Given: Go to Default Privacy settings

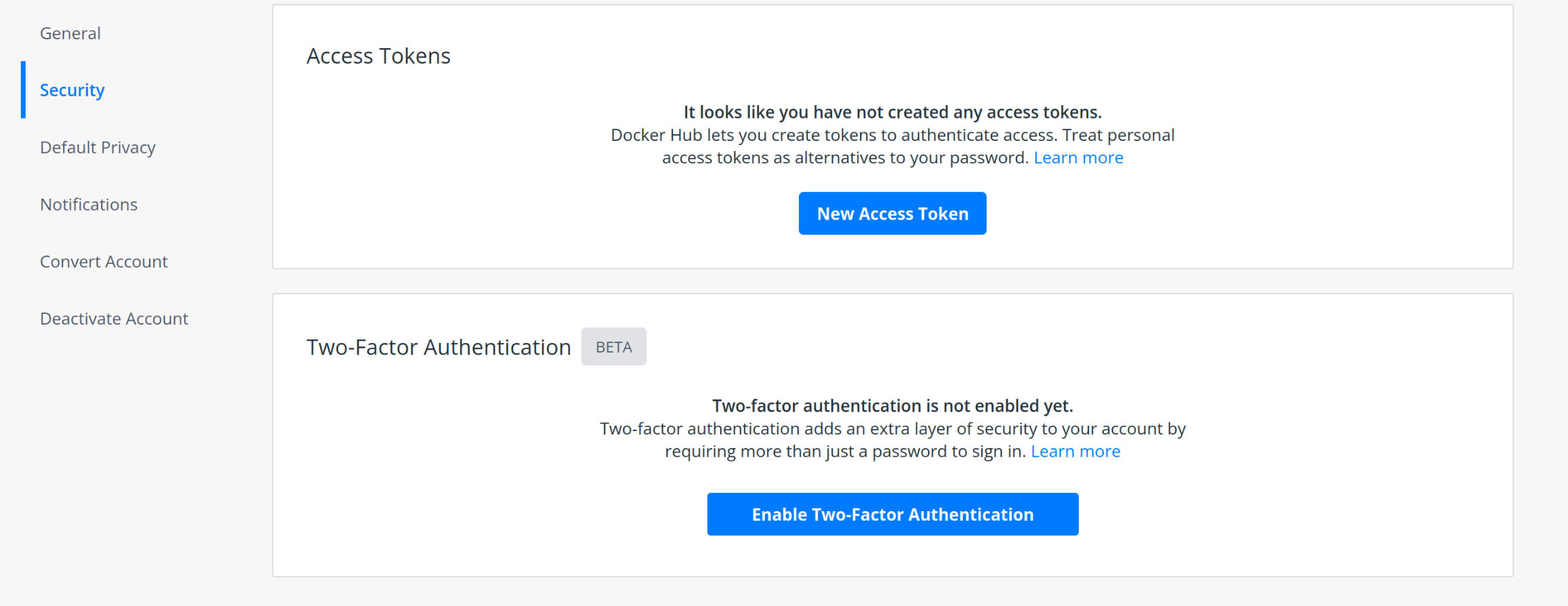Looking at the screenshot, I should pos(98,147).
